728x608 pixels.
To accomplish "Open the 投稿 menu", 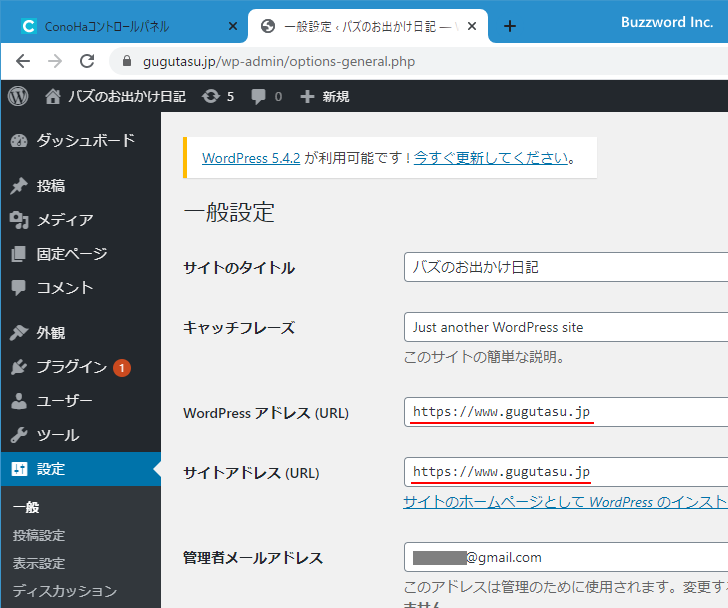I will (x=51, y=186).
